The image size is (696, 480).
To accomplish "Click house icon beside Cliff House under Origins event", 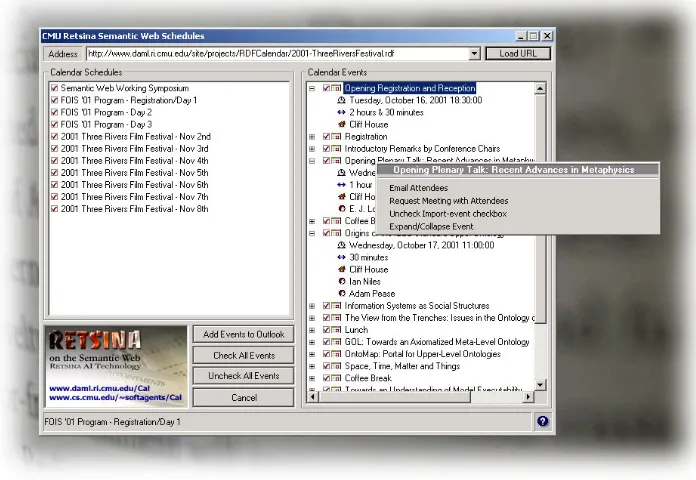I will pyautogui.click(x=341, y=269).
